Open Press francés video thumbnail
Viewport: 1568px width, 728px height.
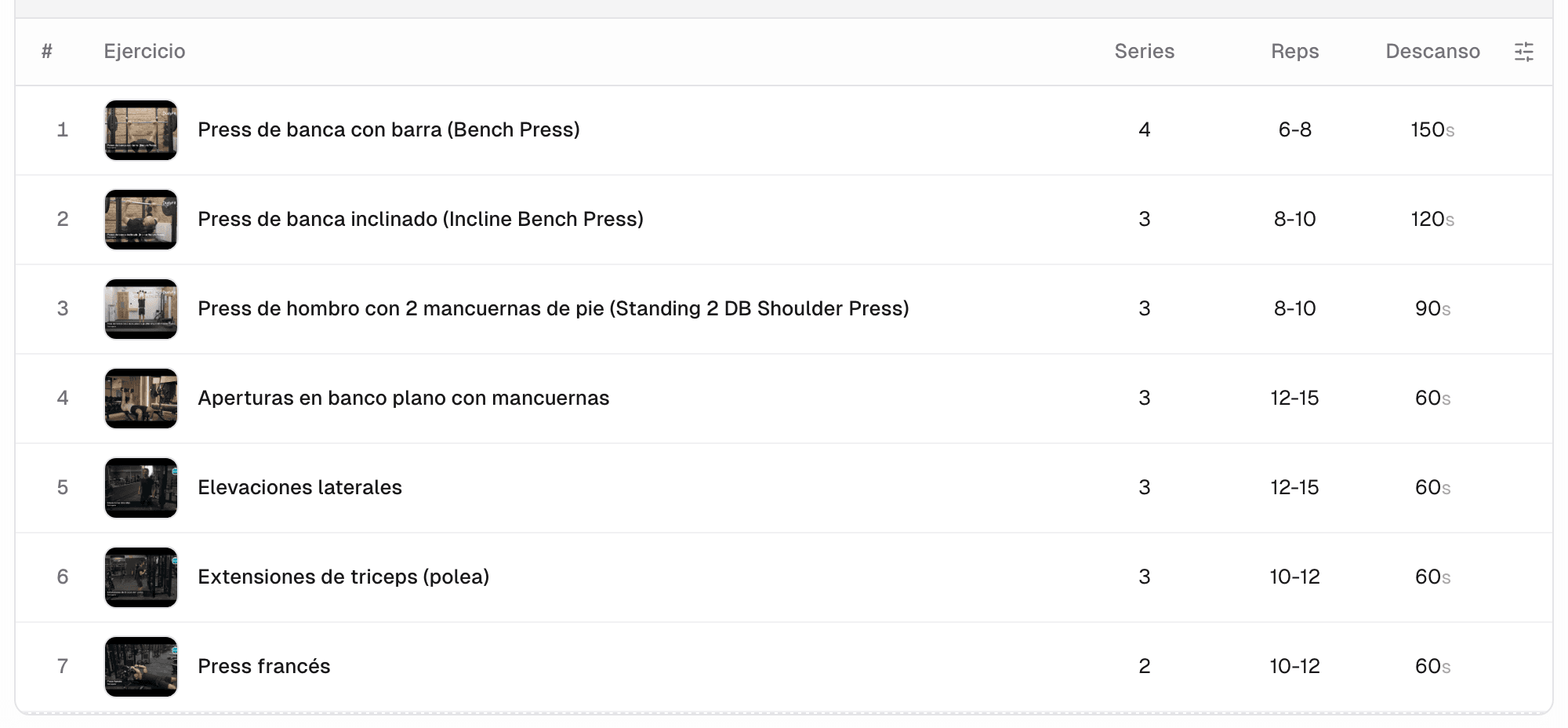tap(141, 667)
